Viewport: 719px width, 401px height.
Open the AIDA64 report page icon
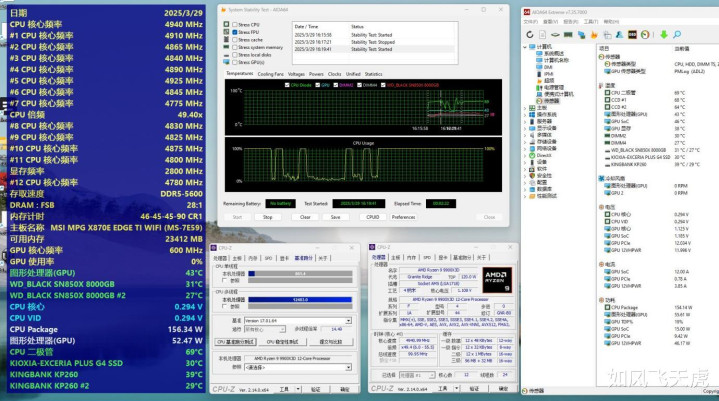pos(542,34)
